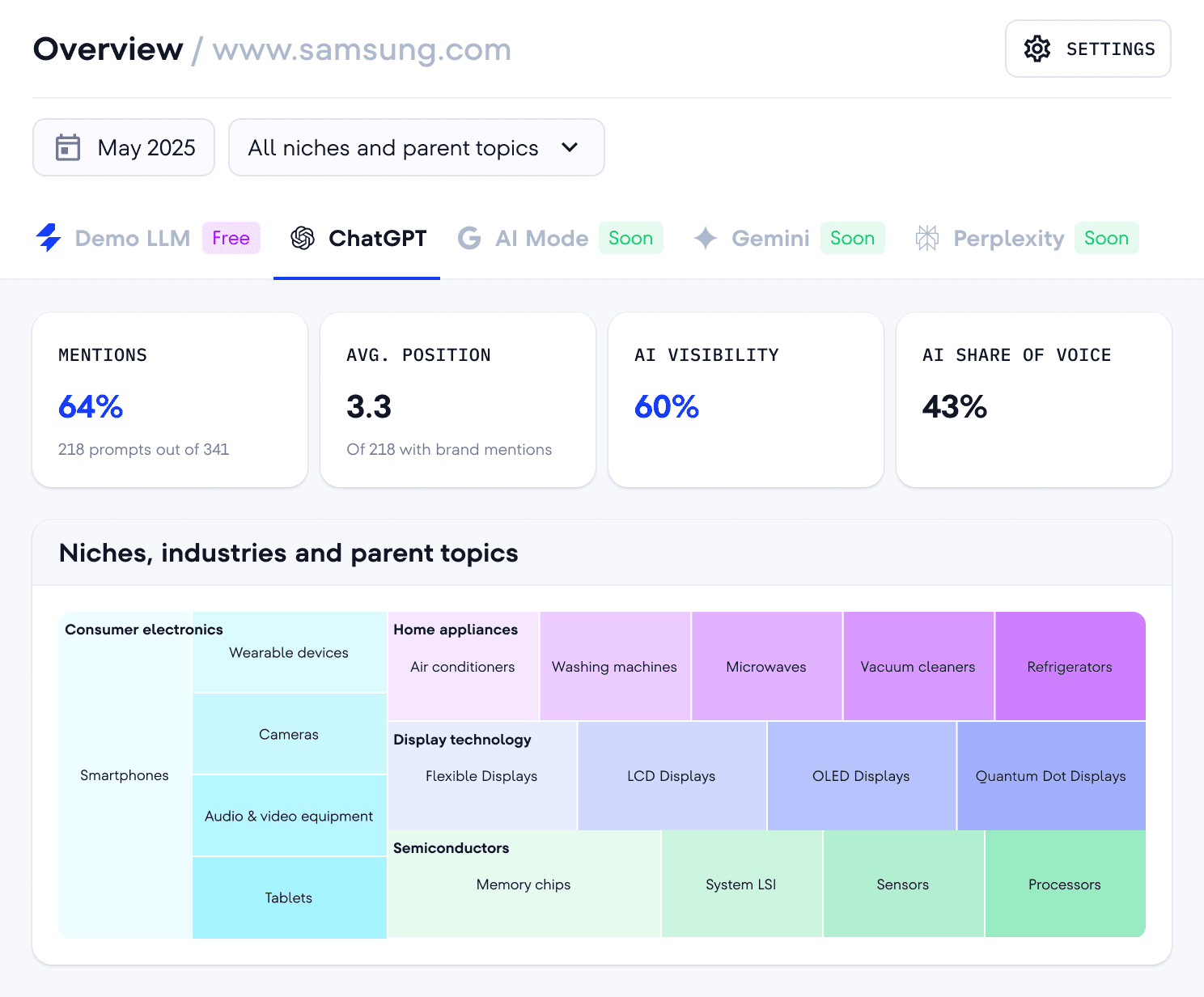Click the Soon badge next to Perplexity
Screen dimensions: 1204x997
(x=1106, y=238)
